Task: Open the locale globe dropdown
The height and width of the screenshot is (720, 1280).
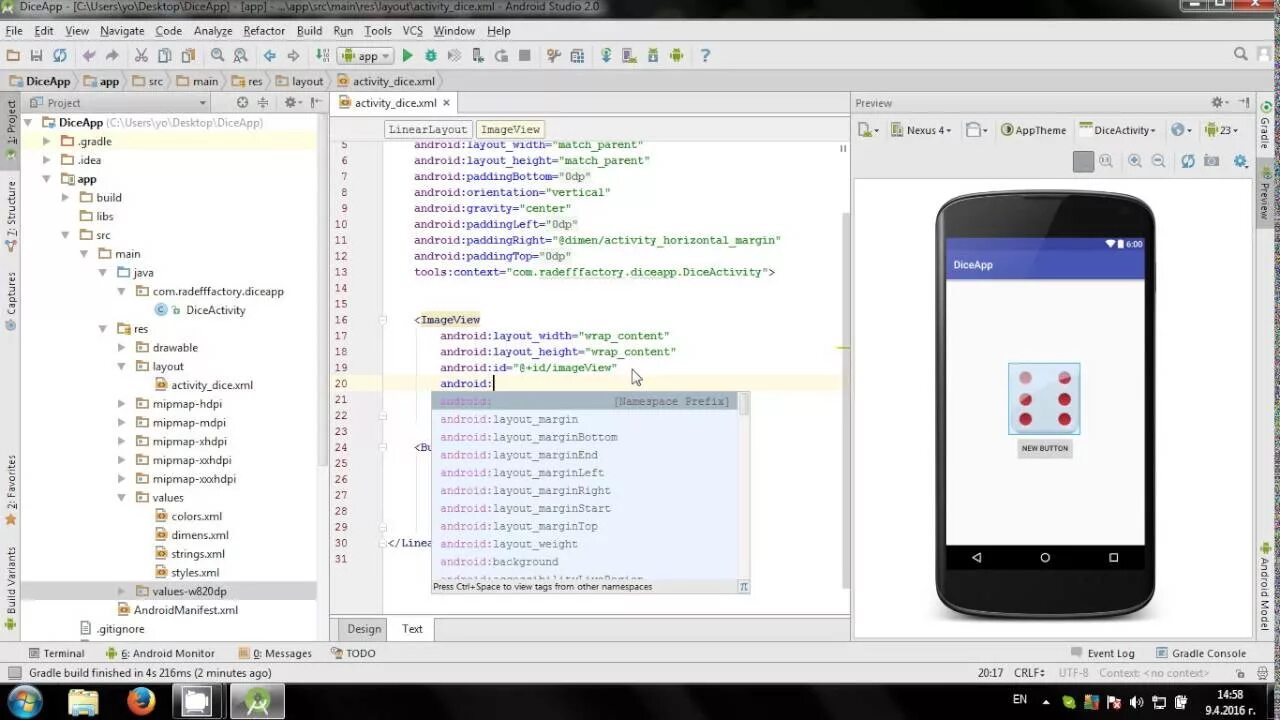Action: pos(1182,130)
